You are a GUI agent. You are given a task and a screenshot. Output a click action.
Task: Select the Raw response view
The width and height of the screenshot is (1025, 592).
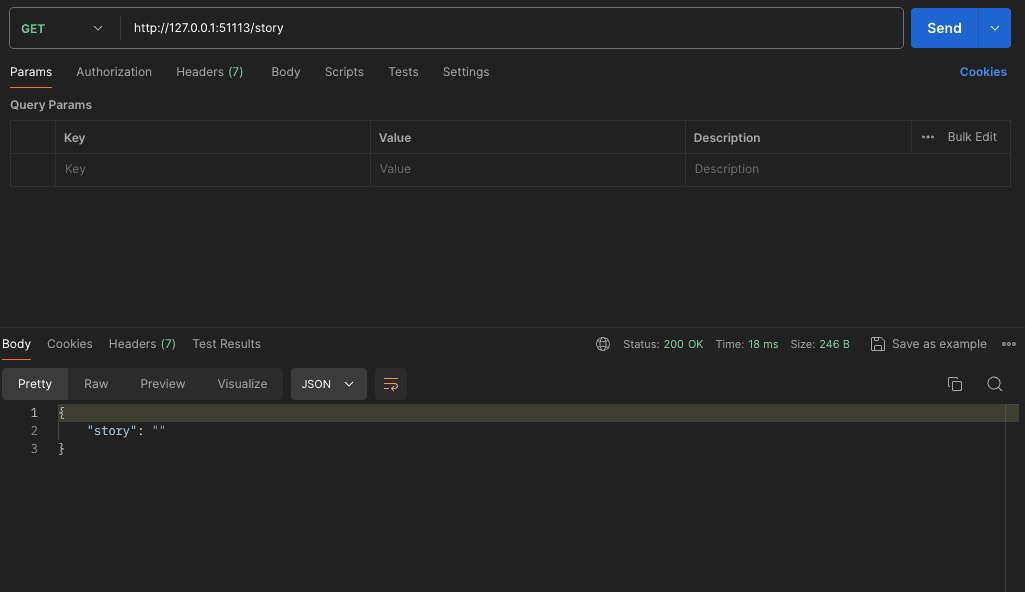pos(96,384)
